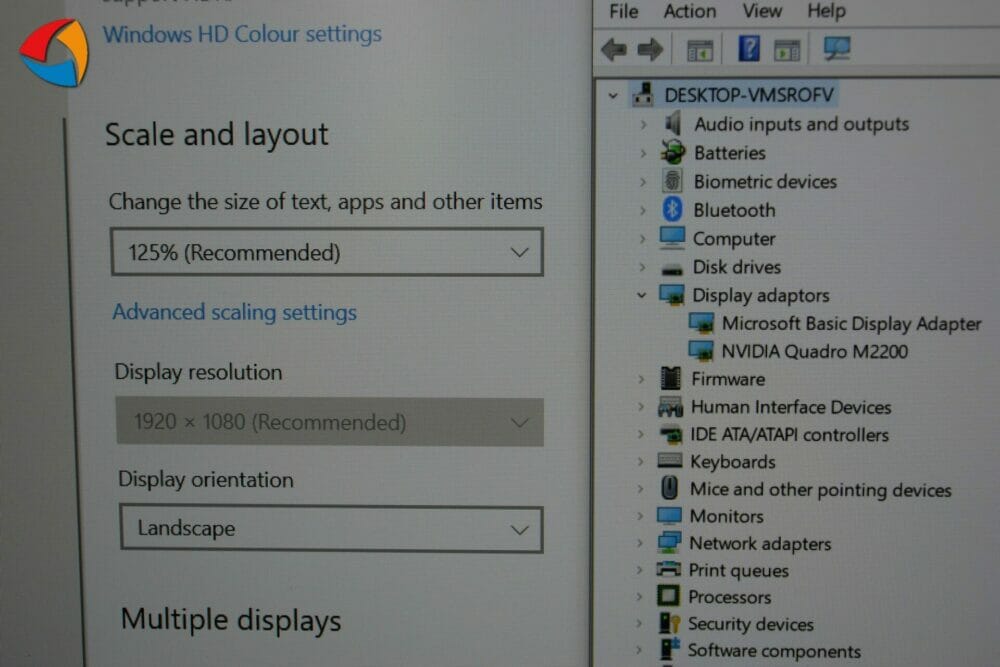
Task: Click the Security devices key icon
Action: 669,623
